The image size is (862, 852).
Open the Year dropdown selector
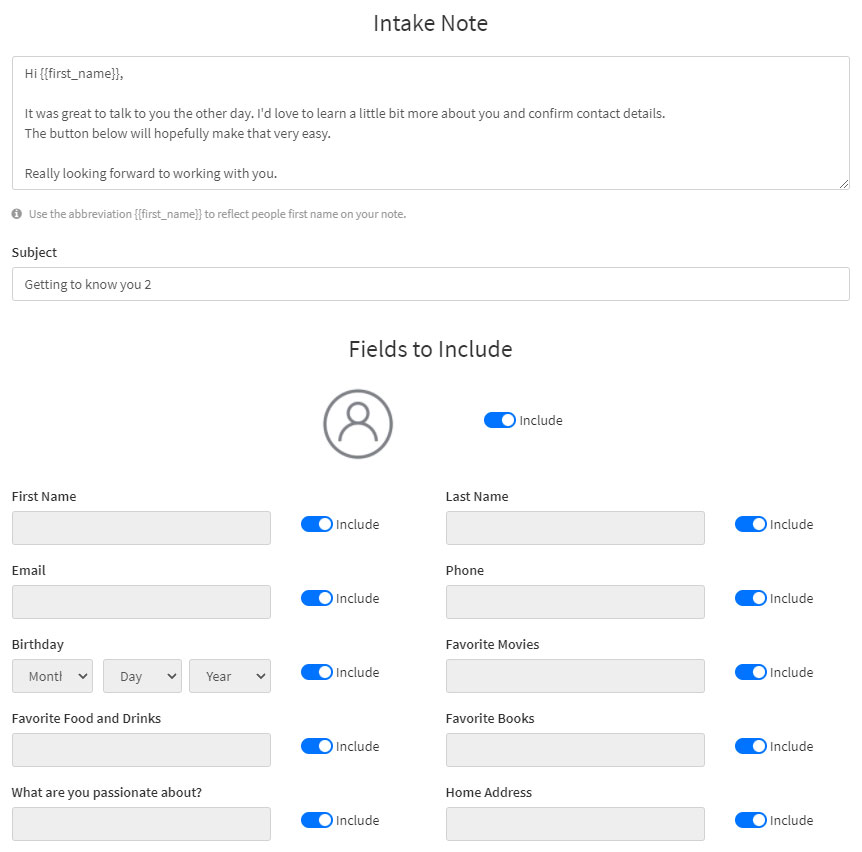tap(229, 676)
